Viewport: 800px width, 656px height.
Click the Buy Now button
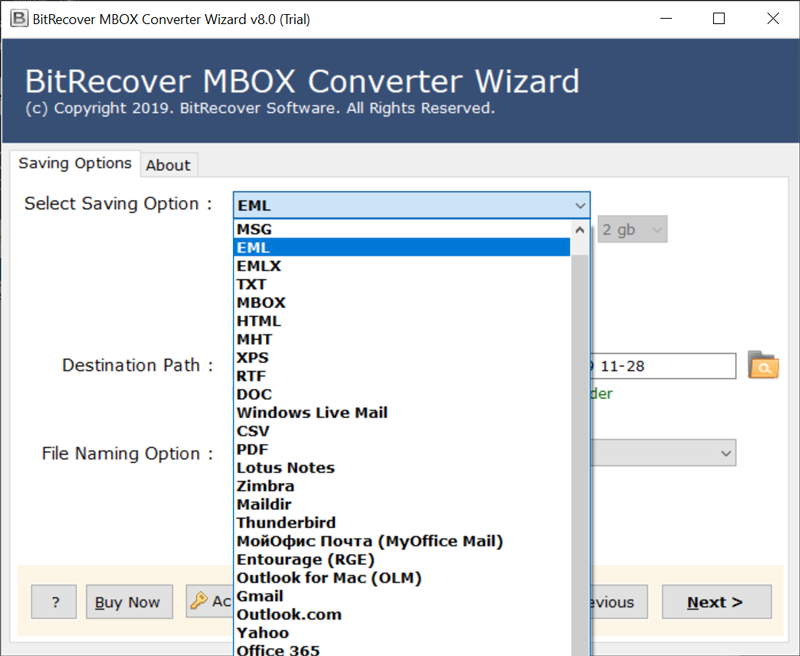[129, 602]
